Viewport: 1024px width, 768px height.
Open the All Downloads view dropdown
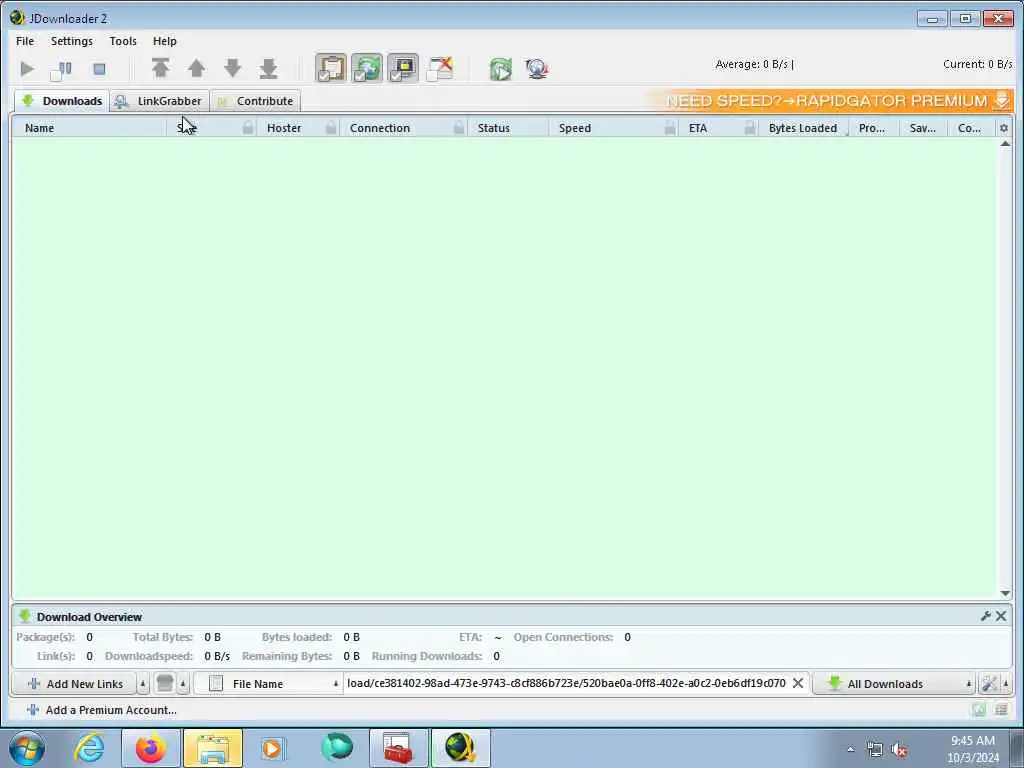point(895,684)
